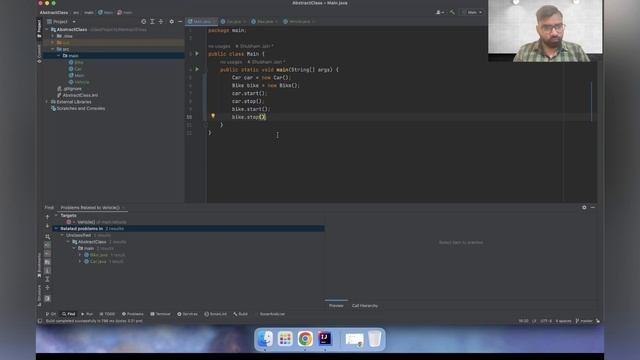Hide the find panel with minus icon
The width and height of the screenshot is (640, 360).
tap(593, 207)
